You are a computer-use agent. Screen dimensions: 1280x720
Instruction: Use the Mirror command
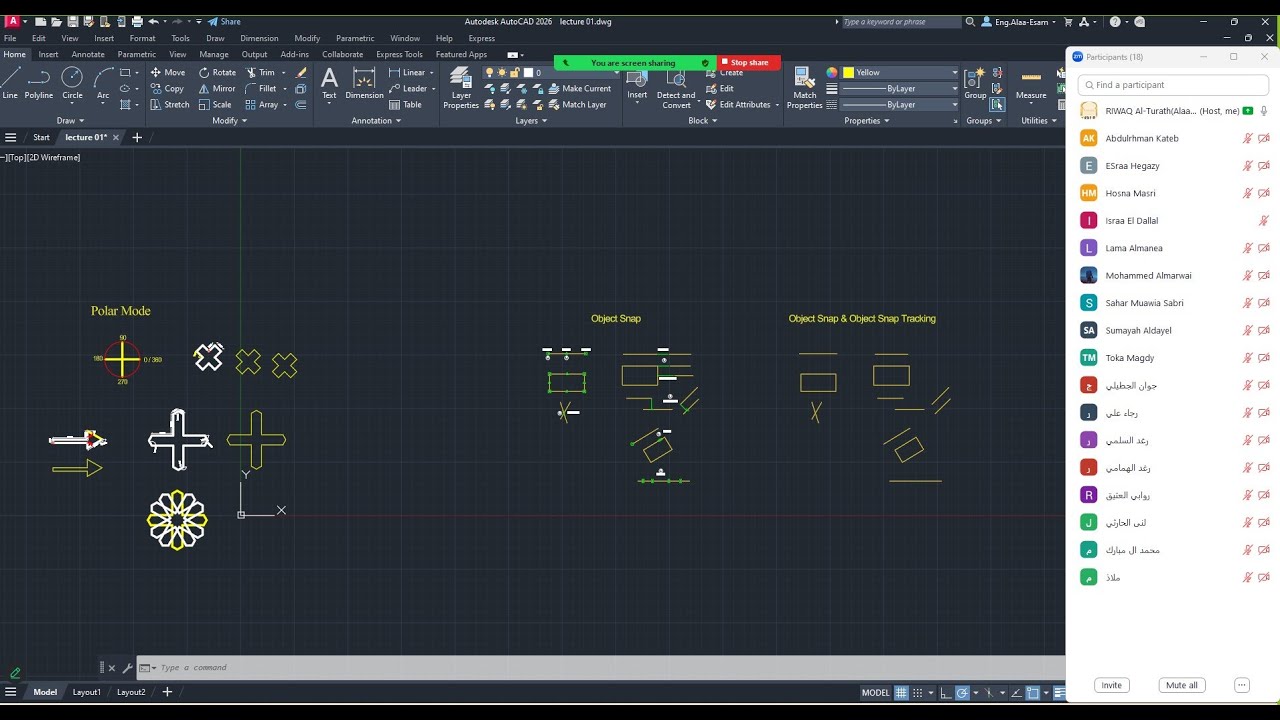[x=217, y=88]
